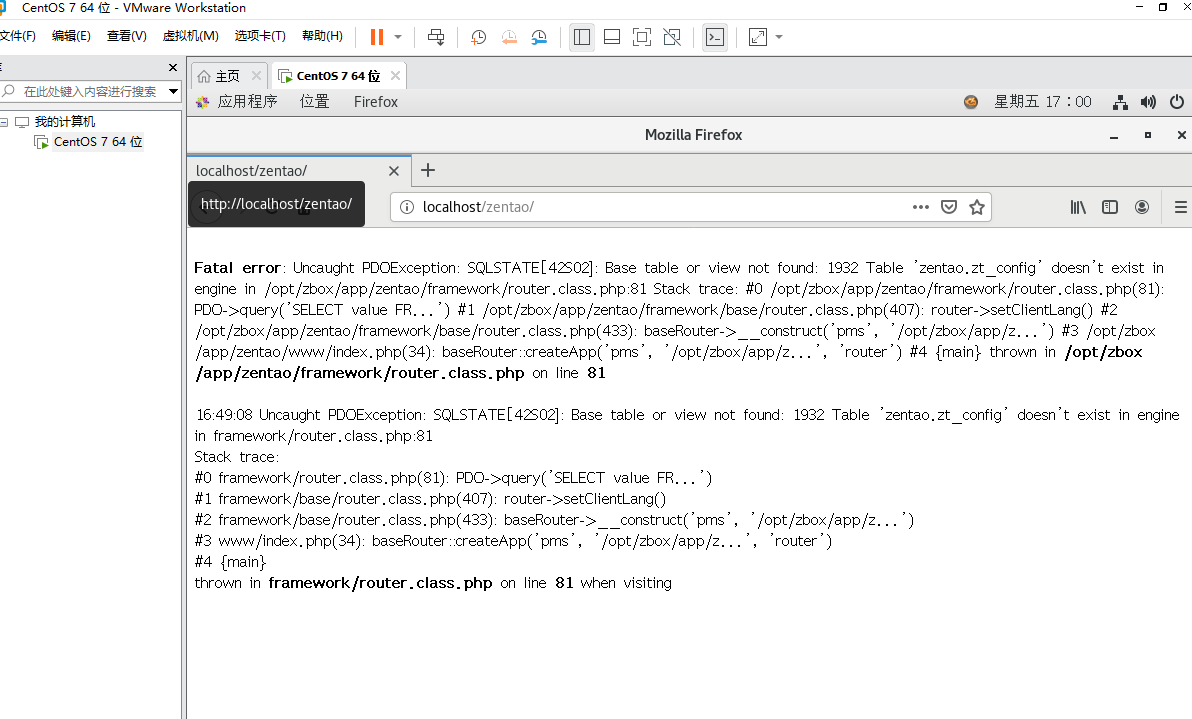Viewport: 1192px width, 719px height.
Task: Open the 查看(V) menu
Action: (126, 36)
